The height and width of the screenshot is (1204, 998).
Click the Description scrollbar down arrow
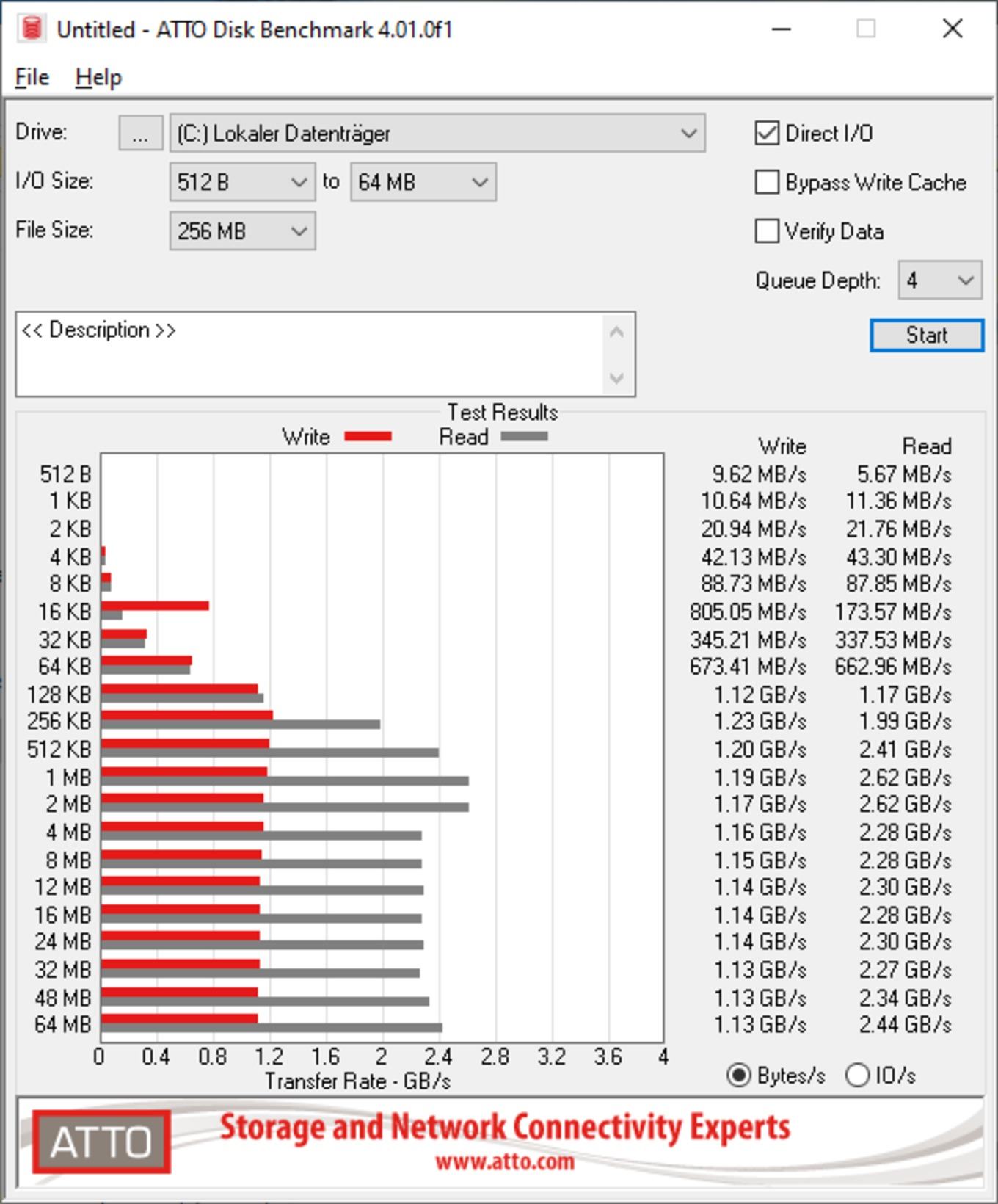616,378
